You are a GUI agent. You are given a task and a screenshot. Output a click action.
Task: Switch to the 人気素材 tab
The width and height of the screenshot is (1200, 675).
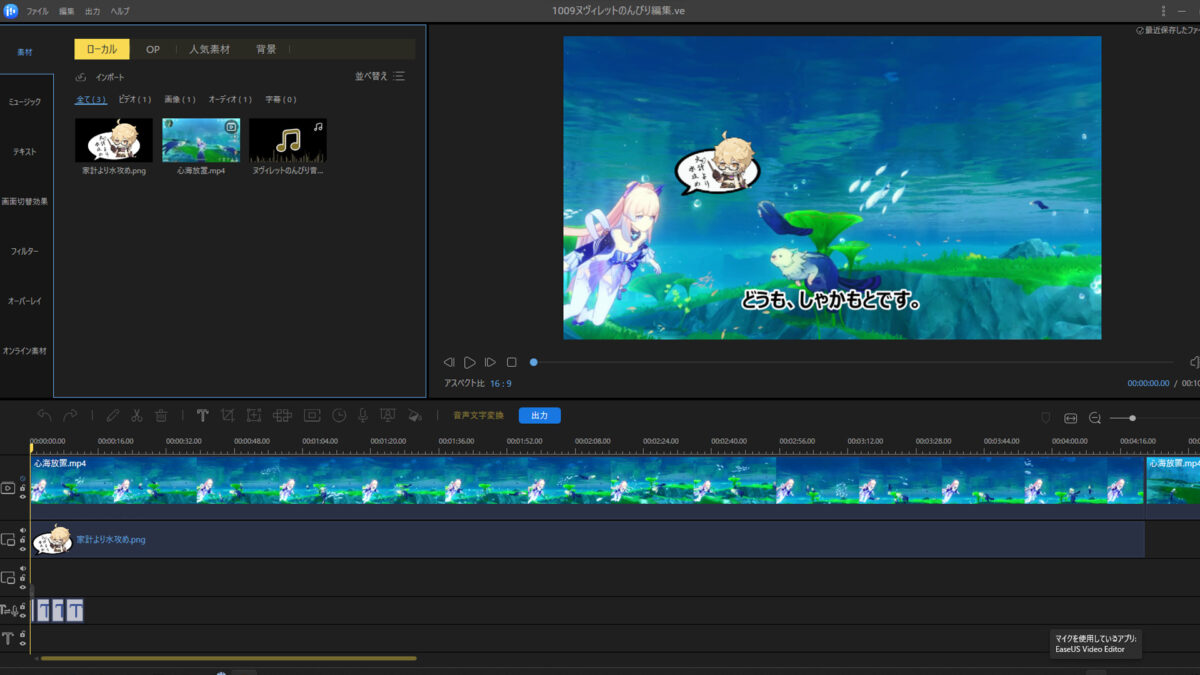209,49
